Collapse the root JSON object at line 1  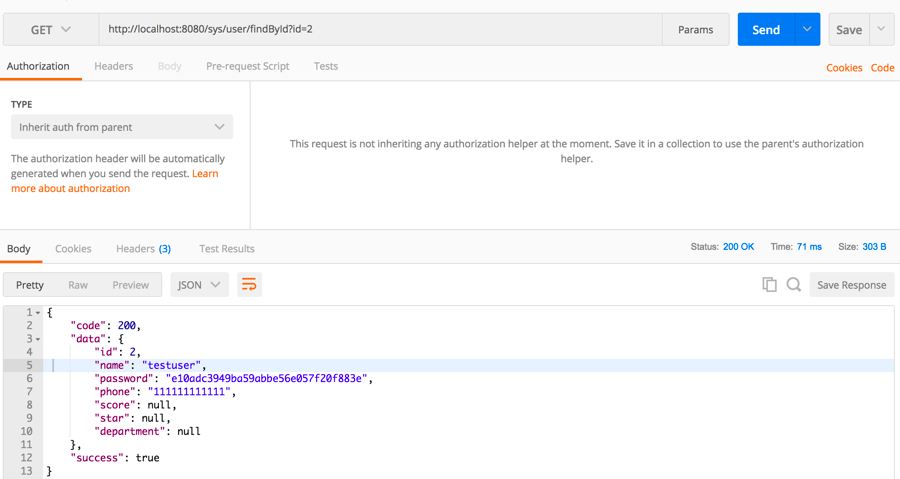[38, 313]
